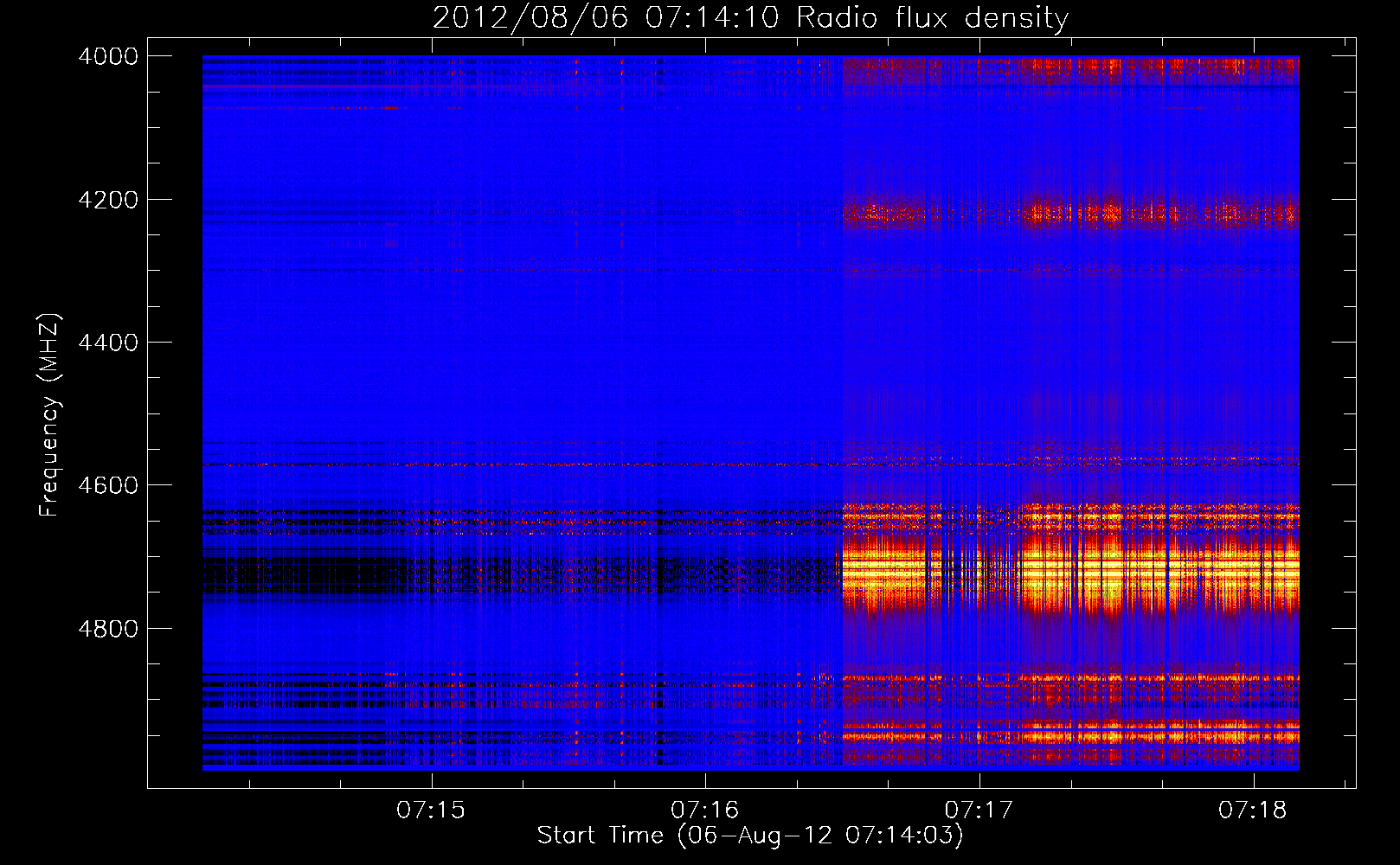The width and height of the screenshot is (1400, 865).
Task: Click the x-axis label "Start Time (06-Aug-12 07:14:03)"
Action: 750,836
